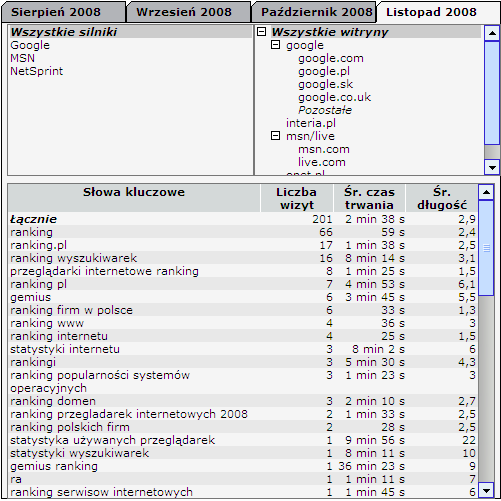
Task: Click the keywords table scrollbar thumb
Action: click(486, 248)
